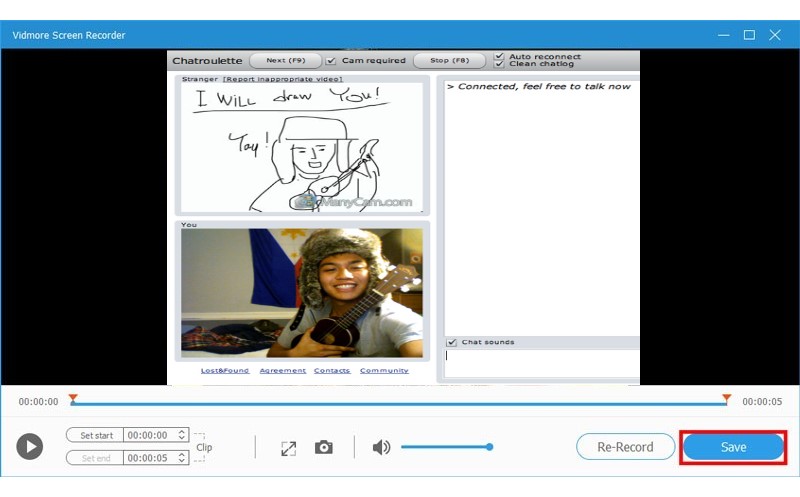Click the Set start button
800x497 pixels.
click(96, 435)
